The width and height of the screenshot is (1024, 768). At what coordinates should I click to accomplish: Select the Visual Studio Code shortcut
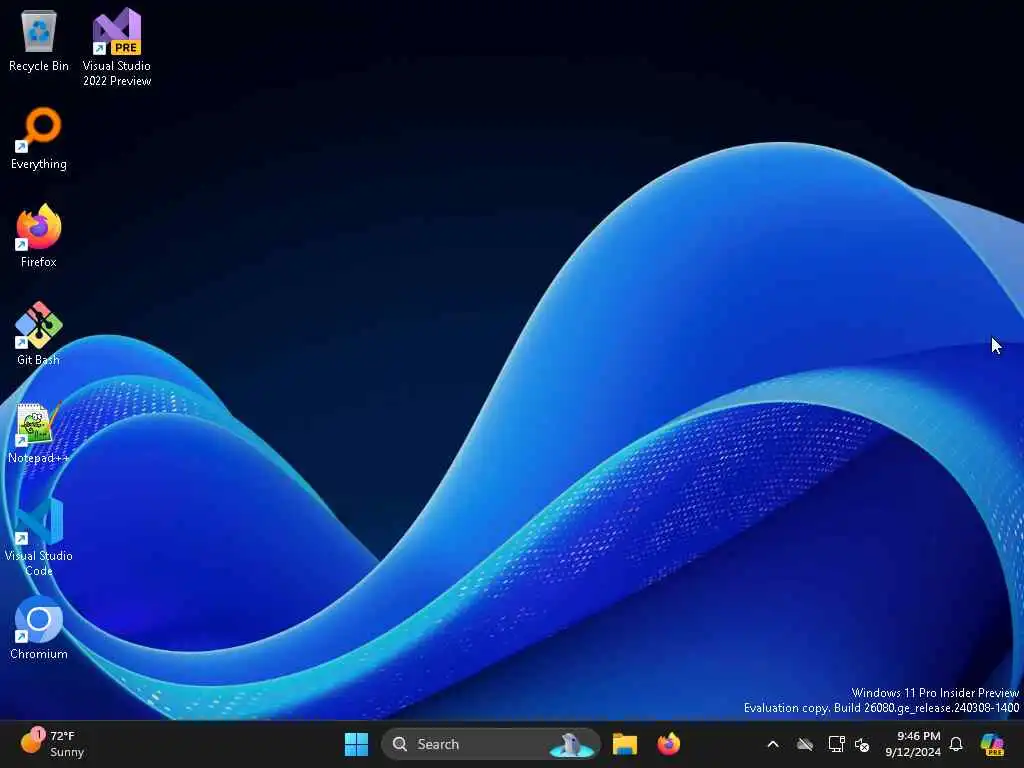39,537
